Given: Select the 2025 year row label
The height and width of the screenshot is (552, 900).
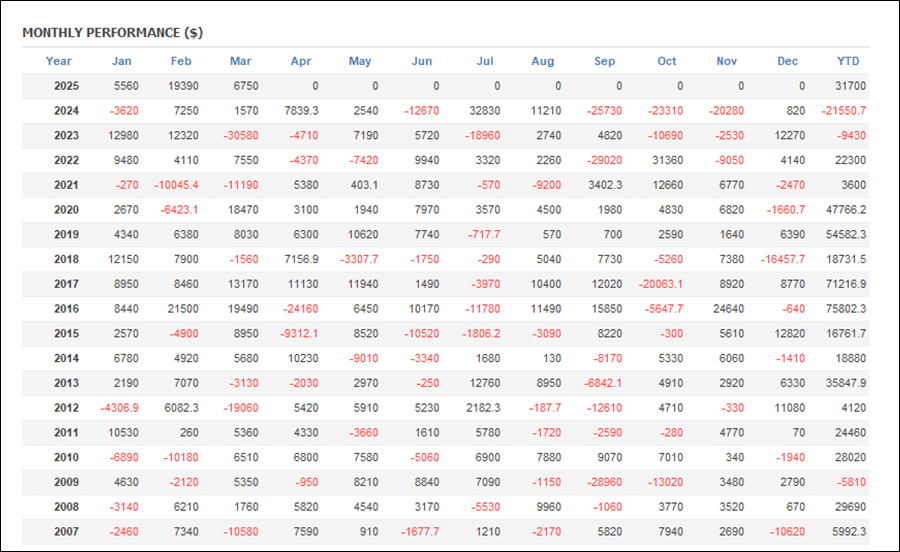Looking at the screenshot, I should (x=67, y=86).
